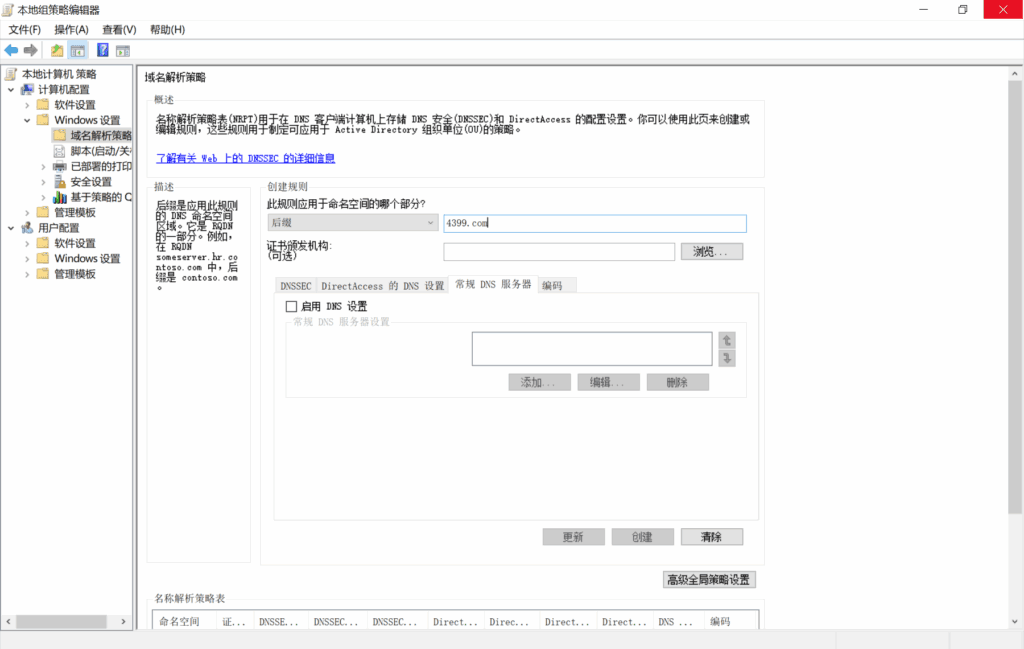Open the 操作(A) menu
The width and height of the screenshot is (1024, 649).
click(x=71, y=30)
